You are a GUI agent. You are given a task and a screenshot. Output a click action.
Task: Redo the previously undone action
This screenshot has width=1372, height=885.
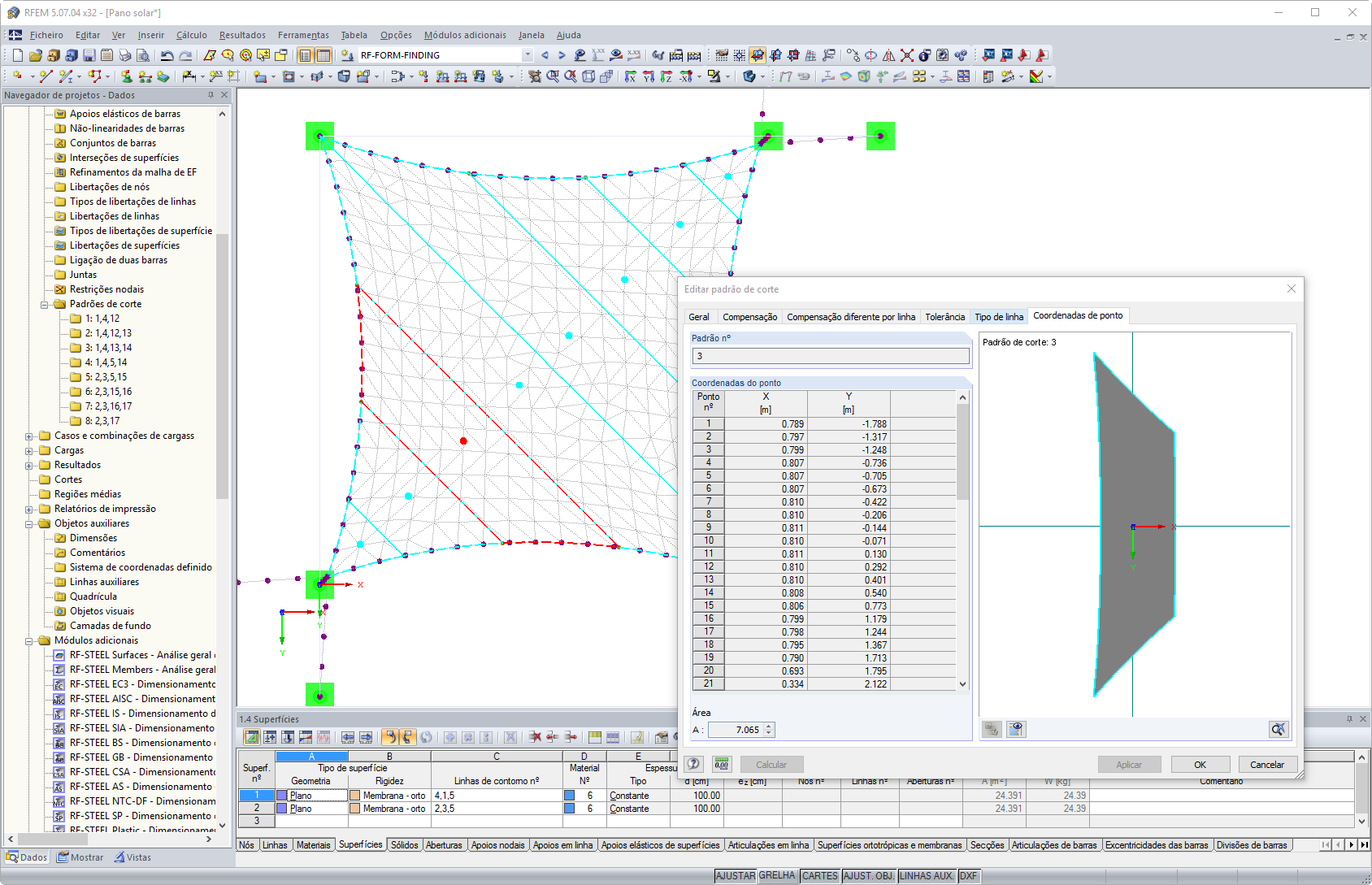click(187, 54)
